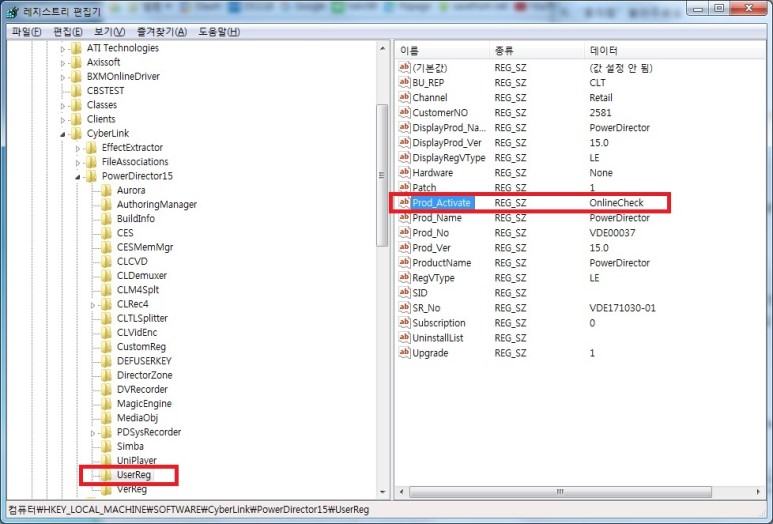Collapse the PowerDirector15 key
The image size is (773, 524).
click(x=77, y=177)
